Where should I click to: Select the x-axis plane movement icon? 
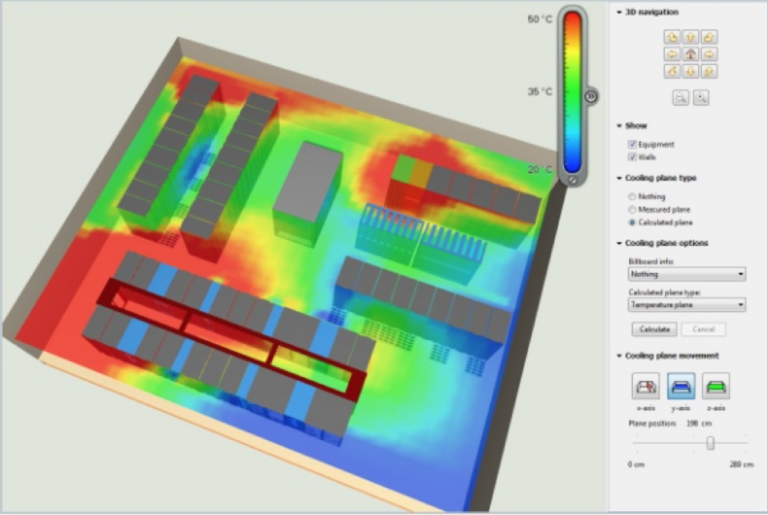(646, 387)
